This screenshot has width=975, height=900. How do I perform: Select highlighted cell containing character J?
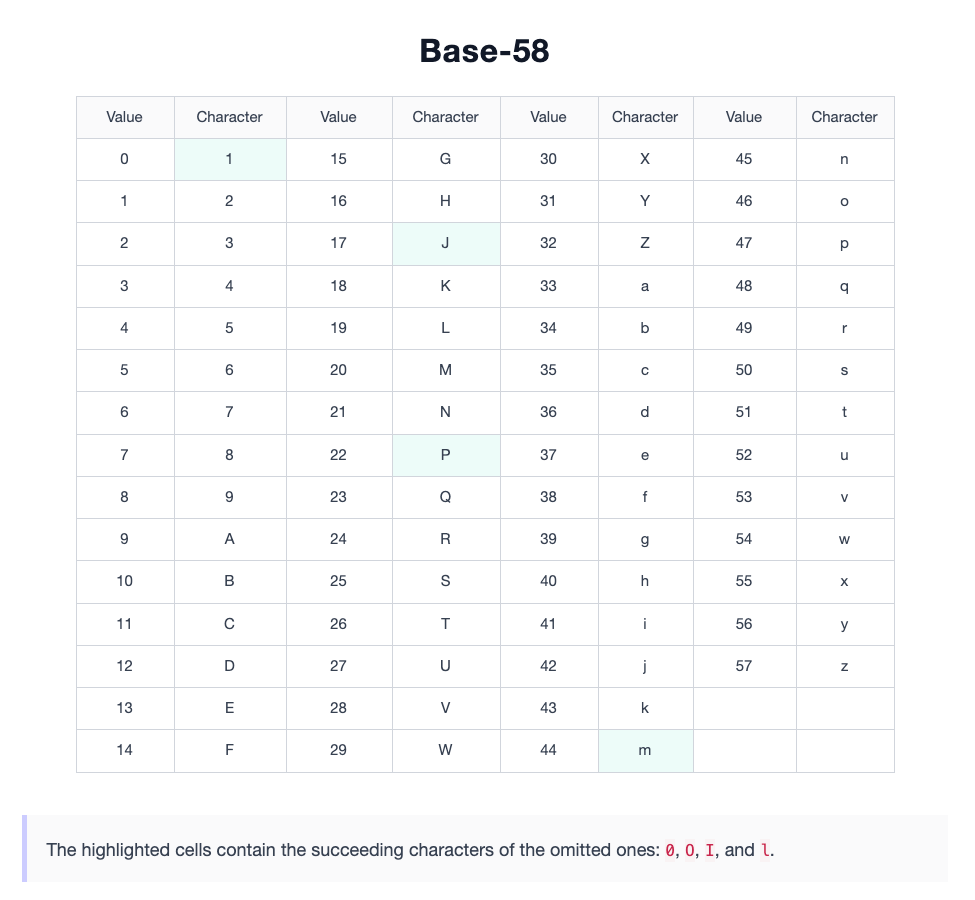tap(446, 244)
